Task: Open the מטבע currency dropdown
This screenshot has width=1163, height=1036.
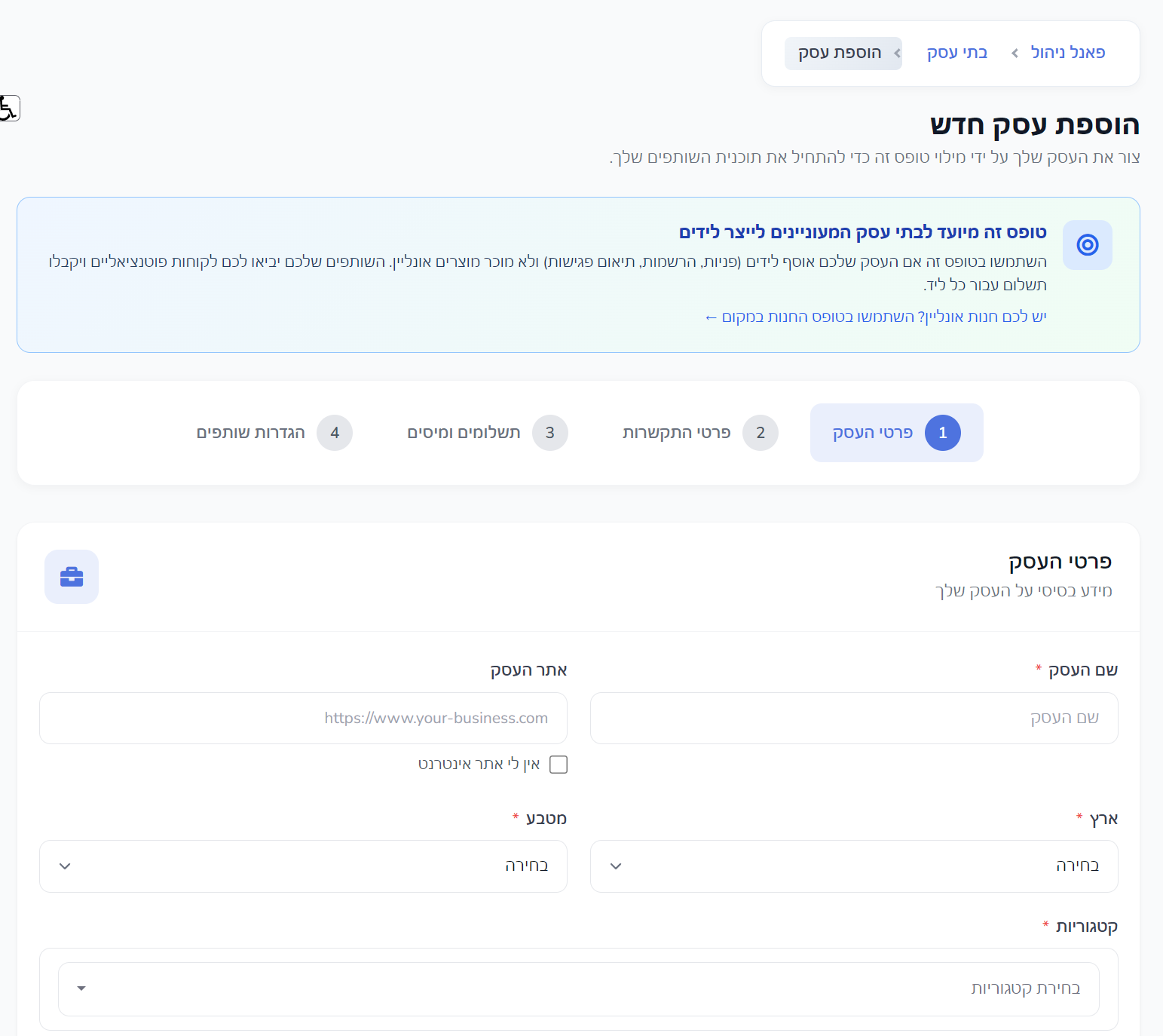Action: point(303,866)
